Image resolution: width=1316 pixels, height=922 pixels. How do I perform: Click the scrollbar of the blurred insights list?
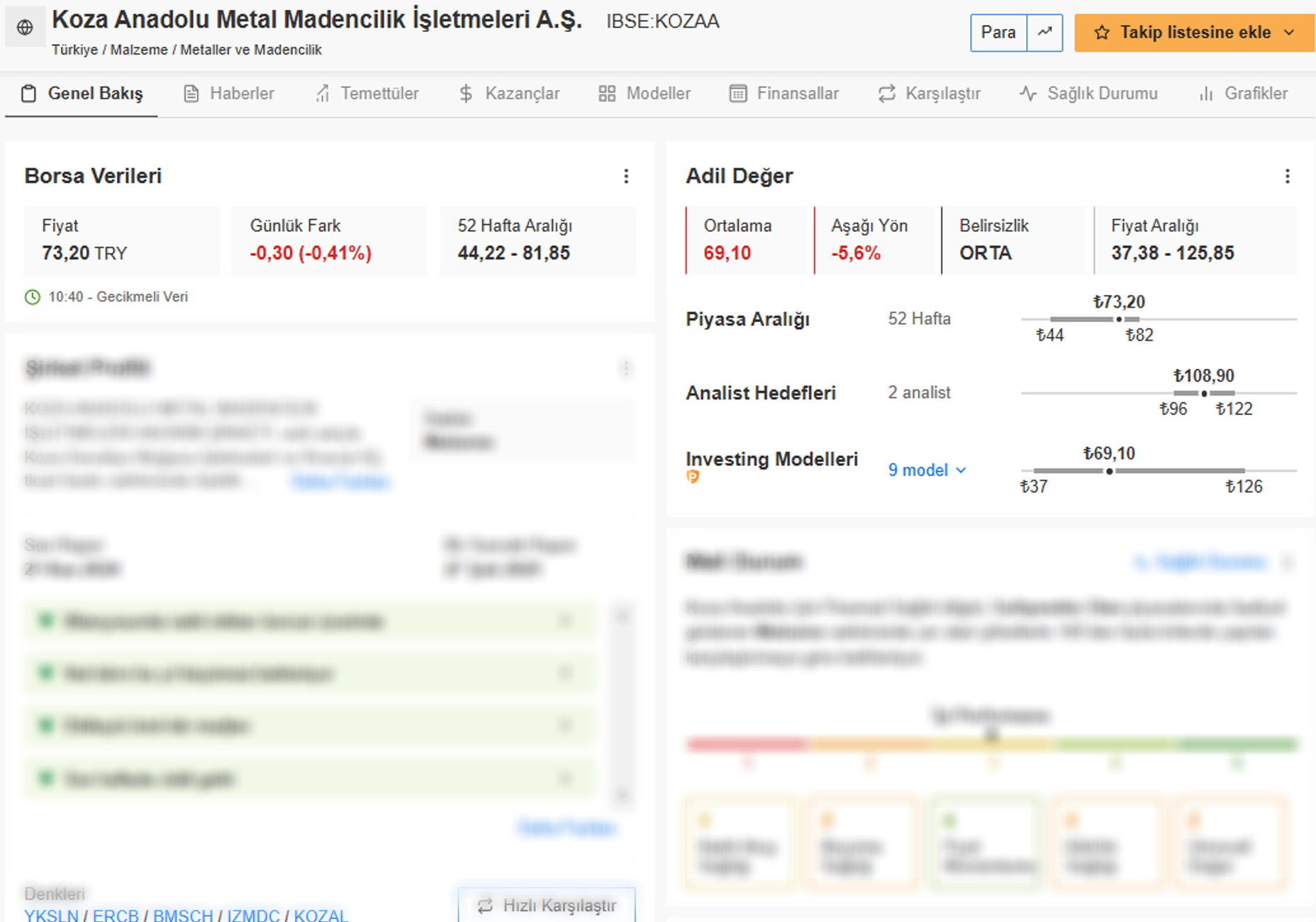[x=622, y=706]
